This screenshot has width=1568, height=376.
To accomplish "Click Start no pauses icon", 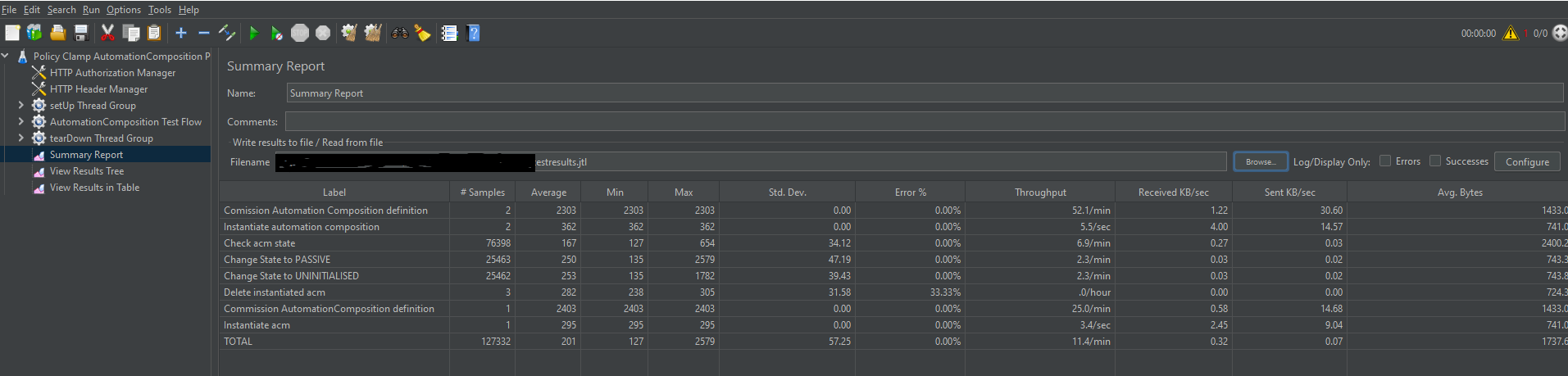I will [277, 33].
